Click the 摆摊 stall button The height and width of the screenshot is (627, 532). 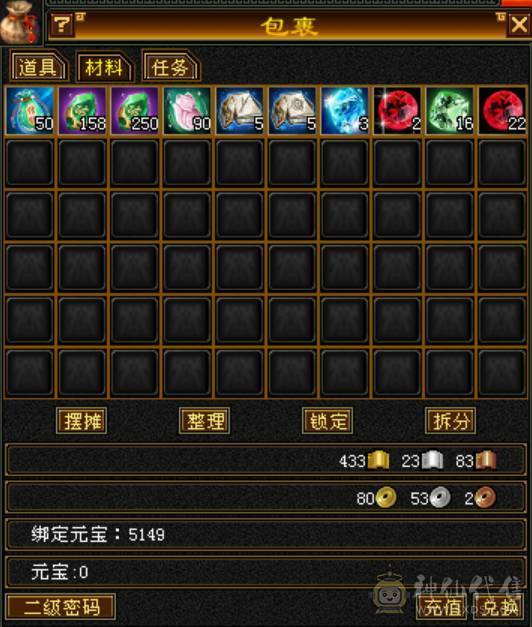pyautogui.click(x=82, y=421)
